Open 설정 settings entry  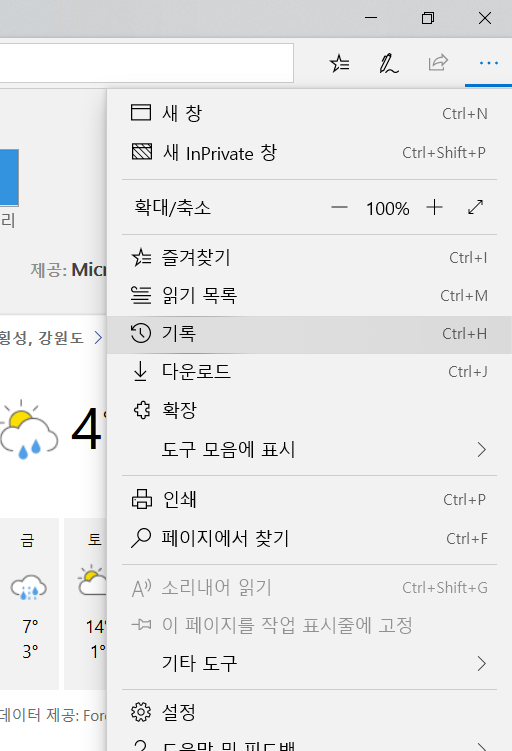click(309, 712)
